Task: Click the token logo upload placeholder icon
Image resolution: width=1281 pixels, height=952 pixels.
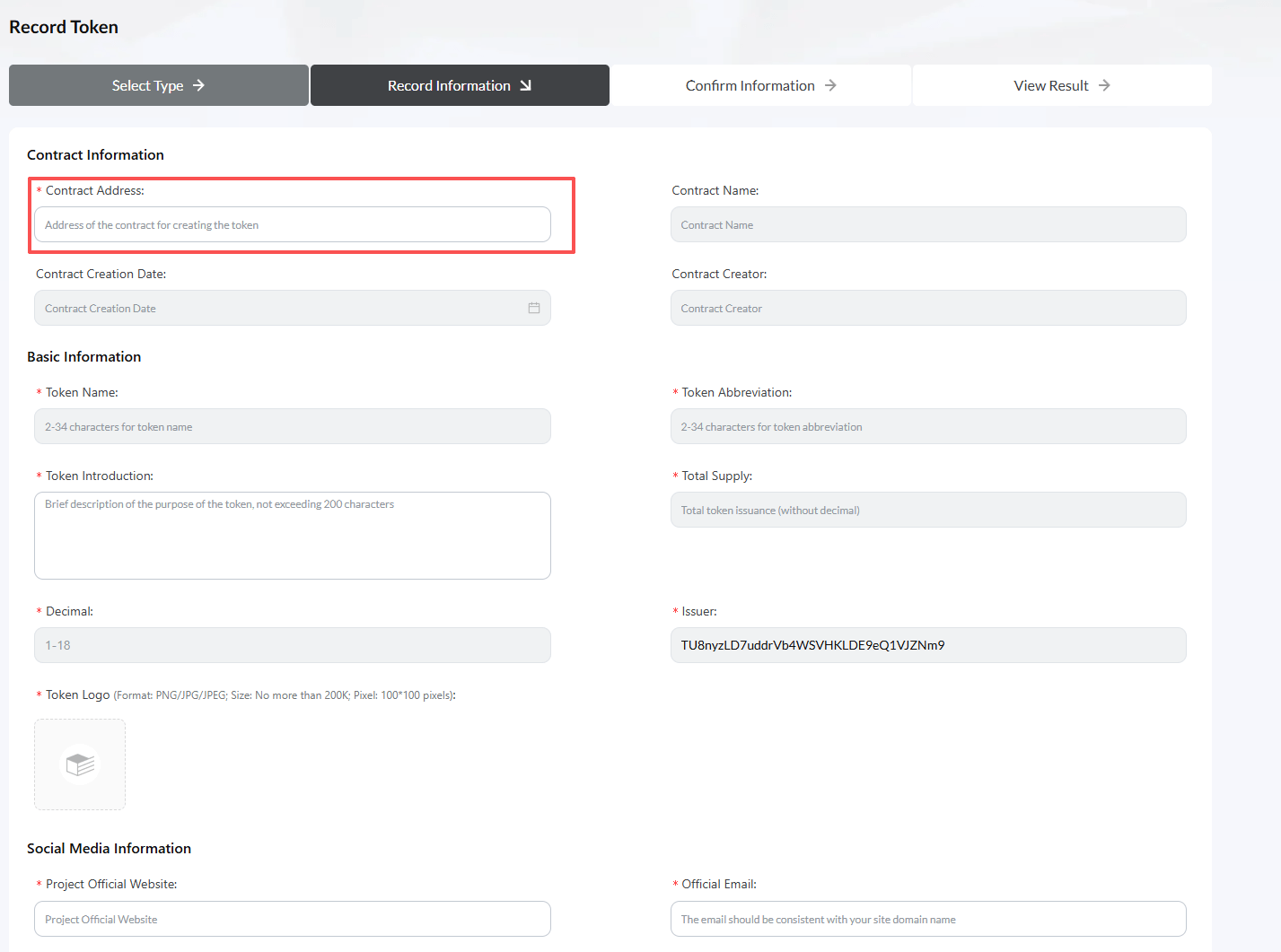Action: (80, 764)
